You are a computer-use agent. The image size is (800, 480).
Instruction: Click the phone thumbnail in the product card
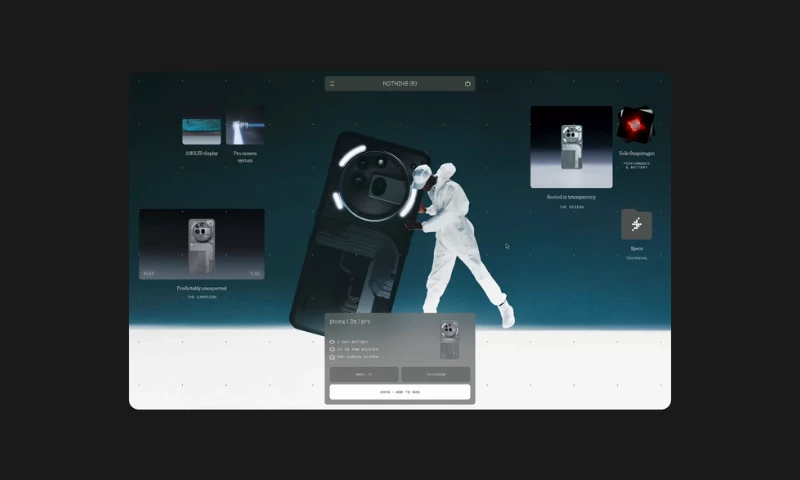pos(450,339)
